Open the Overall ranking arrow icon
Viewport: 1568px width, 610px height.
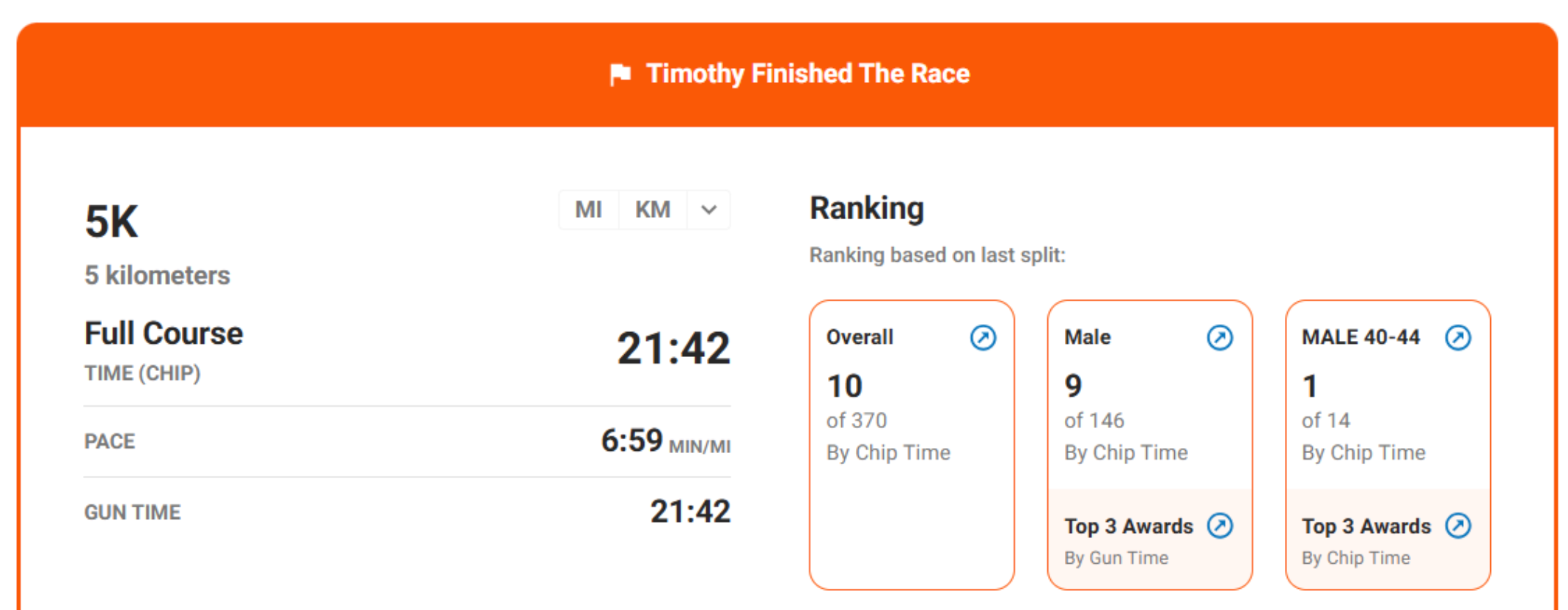pyautogui.click(x=983, y=338)
